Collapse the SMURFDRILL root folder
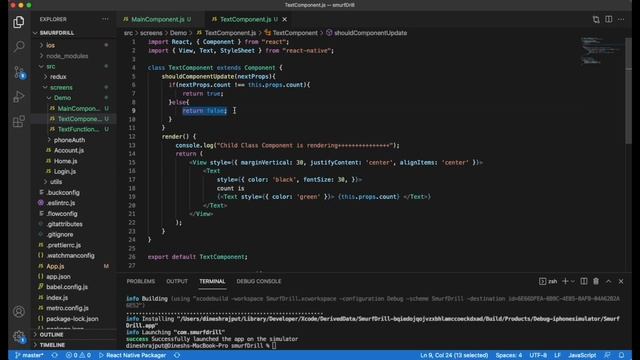The height and width of the screenshot is (360, 640). [57, 33]
